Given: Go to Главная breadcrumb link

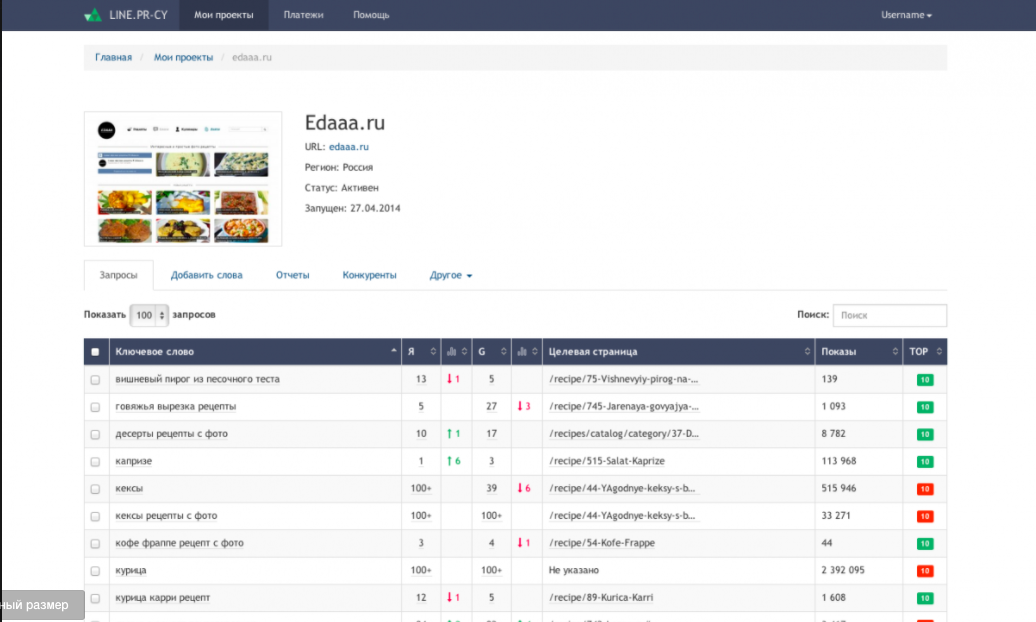Looking at the screenshot, I should coord(113,58).
